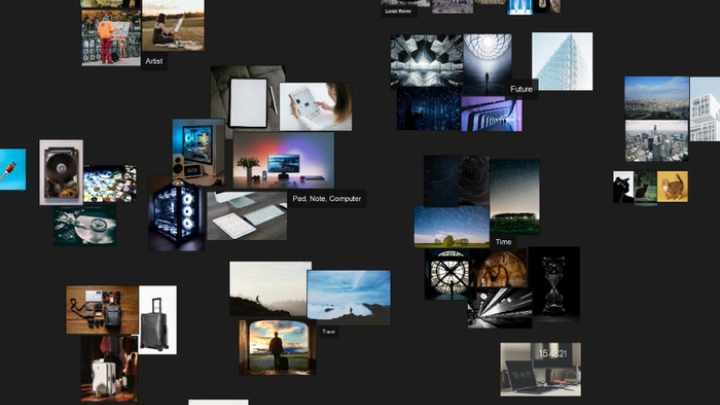Select black cat on white photo

tap(624, 187)
